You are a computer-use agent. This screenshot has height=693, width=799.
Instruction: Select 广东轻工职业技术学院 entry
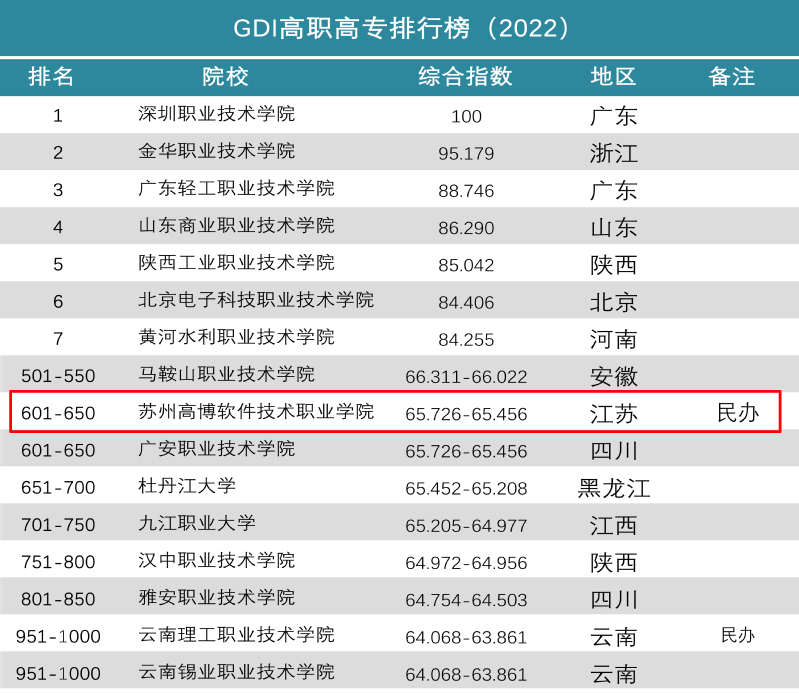point(236,189)
